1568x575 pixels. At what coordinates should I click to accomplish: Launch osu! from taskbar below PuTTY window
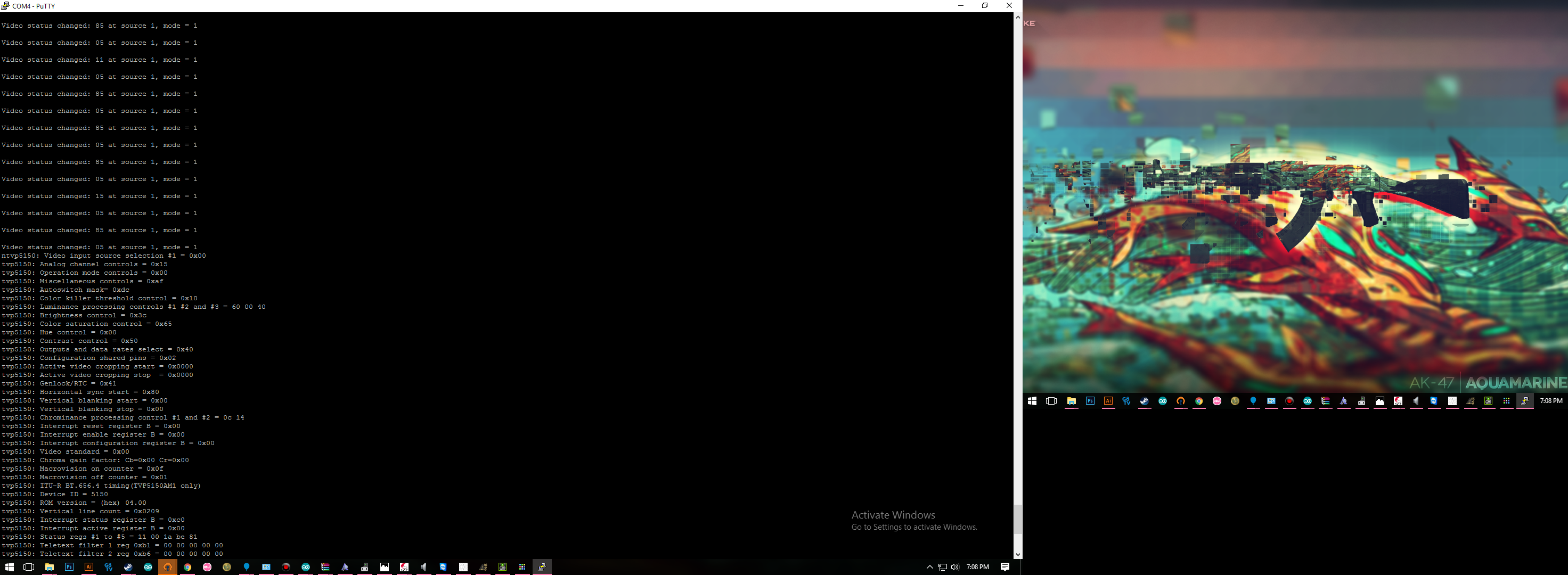click(207, 567)
